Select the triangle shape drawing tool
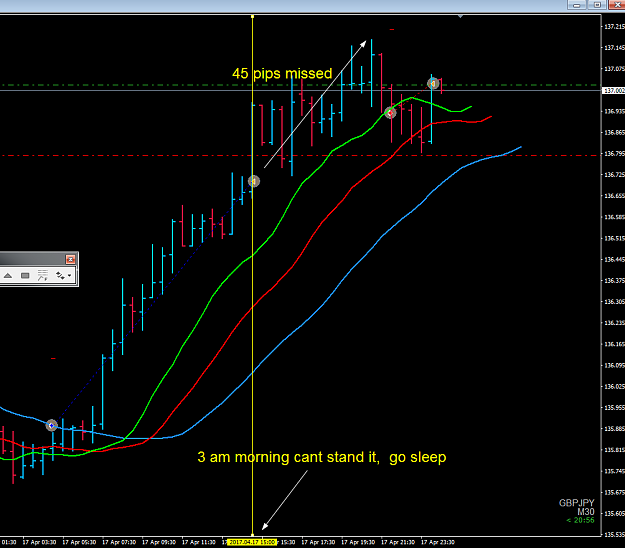 pyautogui.click(x=8, y=275)
